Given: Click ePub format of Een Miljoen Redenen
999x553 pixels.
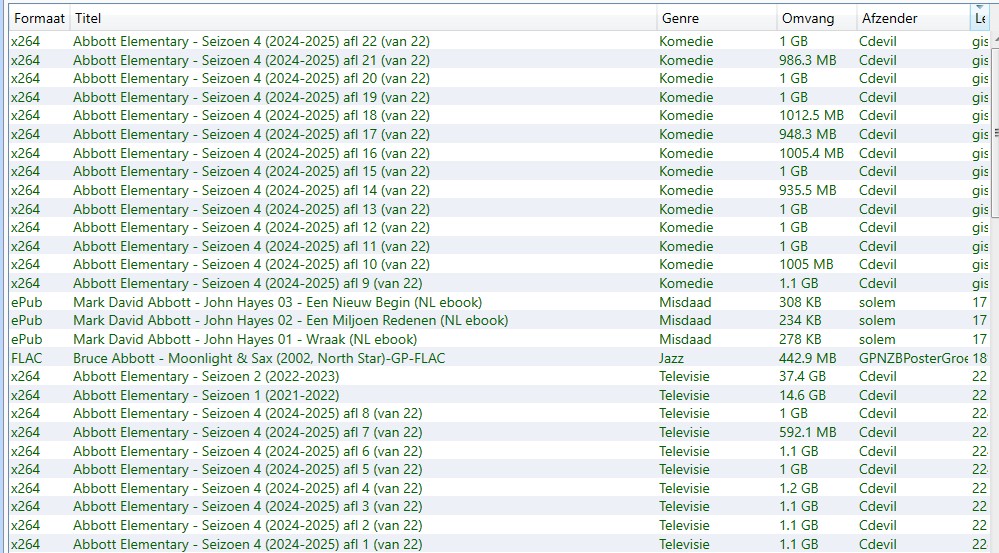Looking at the screenshot, I should (26, 320).
